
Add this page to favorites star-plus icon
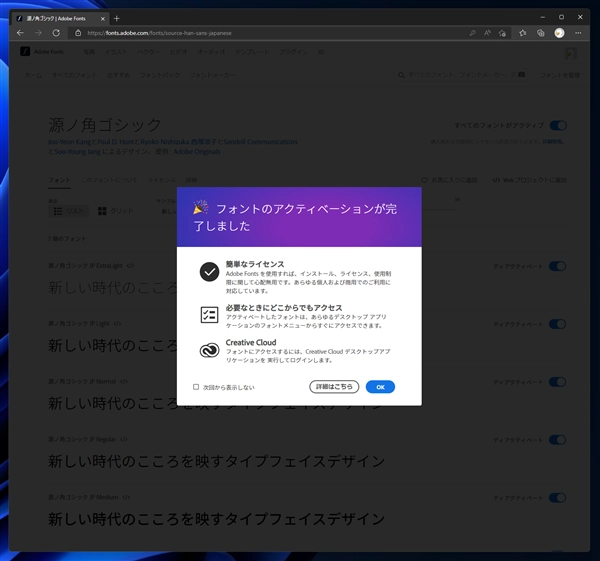pos(502,33)
